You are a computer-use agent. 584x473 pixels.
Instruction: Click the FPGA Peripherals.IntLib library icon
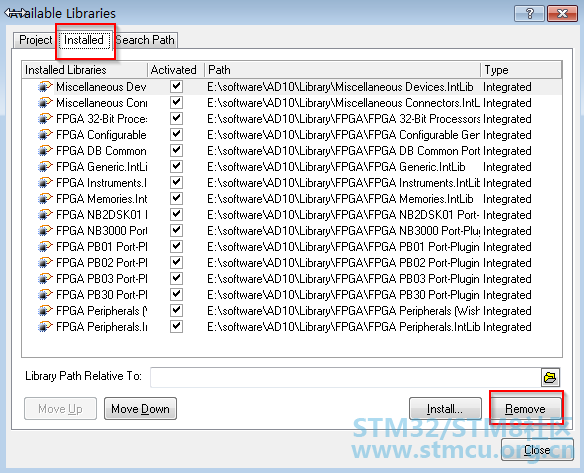tap(45, 327)
